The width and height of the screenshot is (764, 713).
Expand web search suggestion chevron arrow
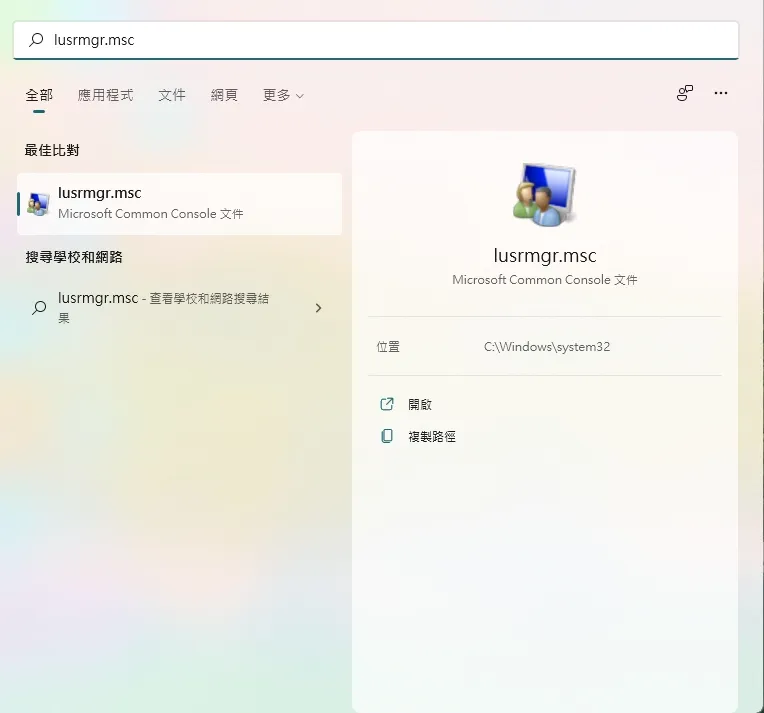318,308
